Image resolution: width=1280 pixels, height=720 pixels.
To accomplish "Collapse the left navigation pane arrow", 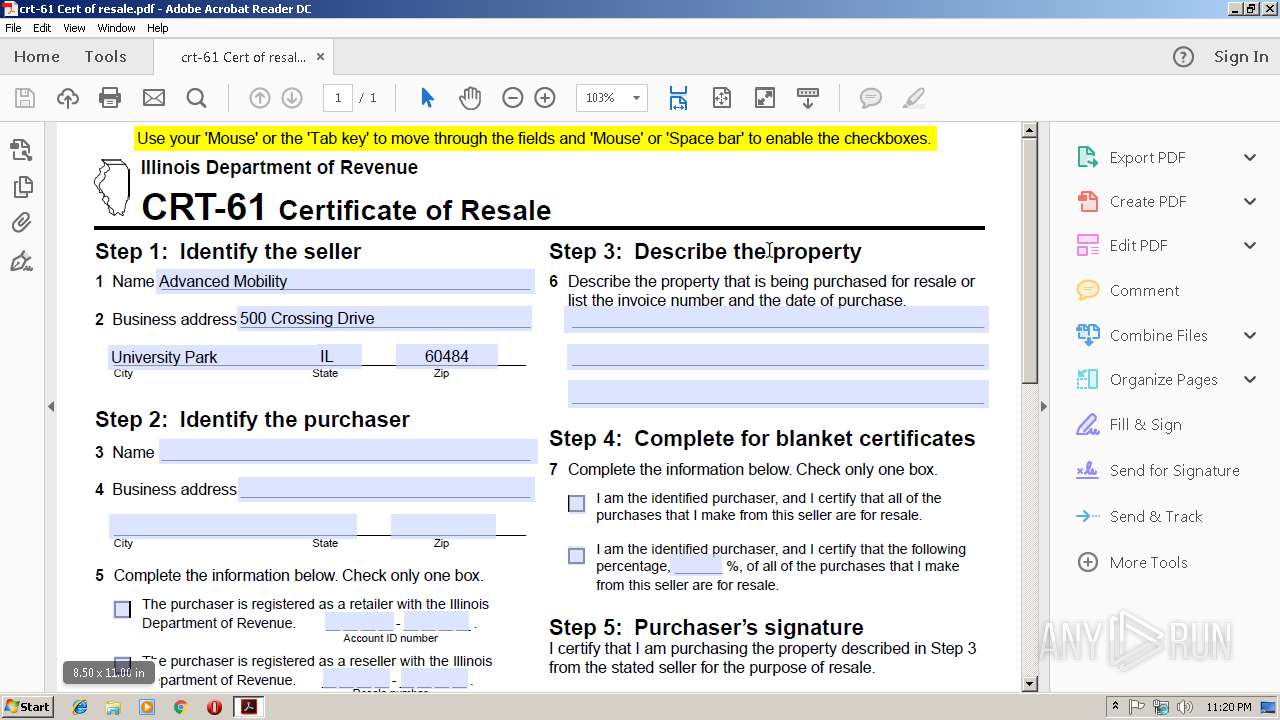I will click(x=50, y=406).
